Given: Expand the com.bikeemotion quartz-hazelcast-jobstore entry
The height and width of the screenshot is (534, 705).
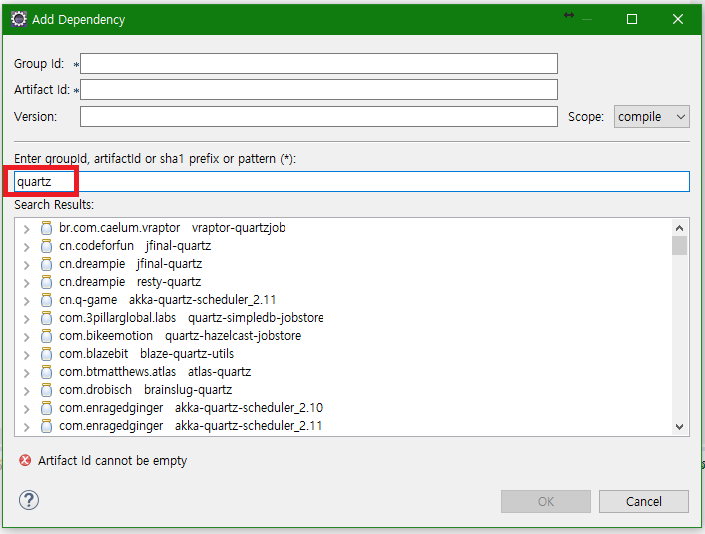Looking at the screenshot, I should tap(27, 337).
